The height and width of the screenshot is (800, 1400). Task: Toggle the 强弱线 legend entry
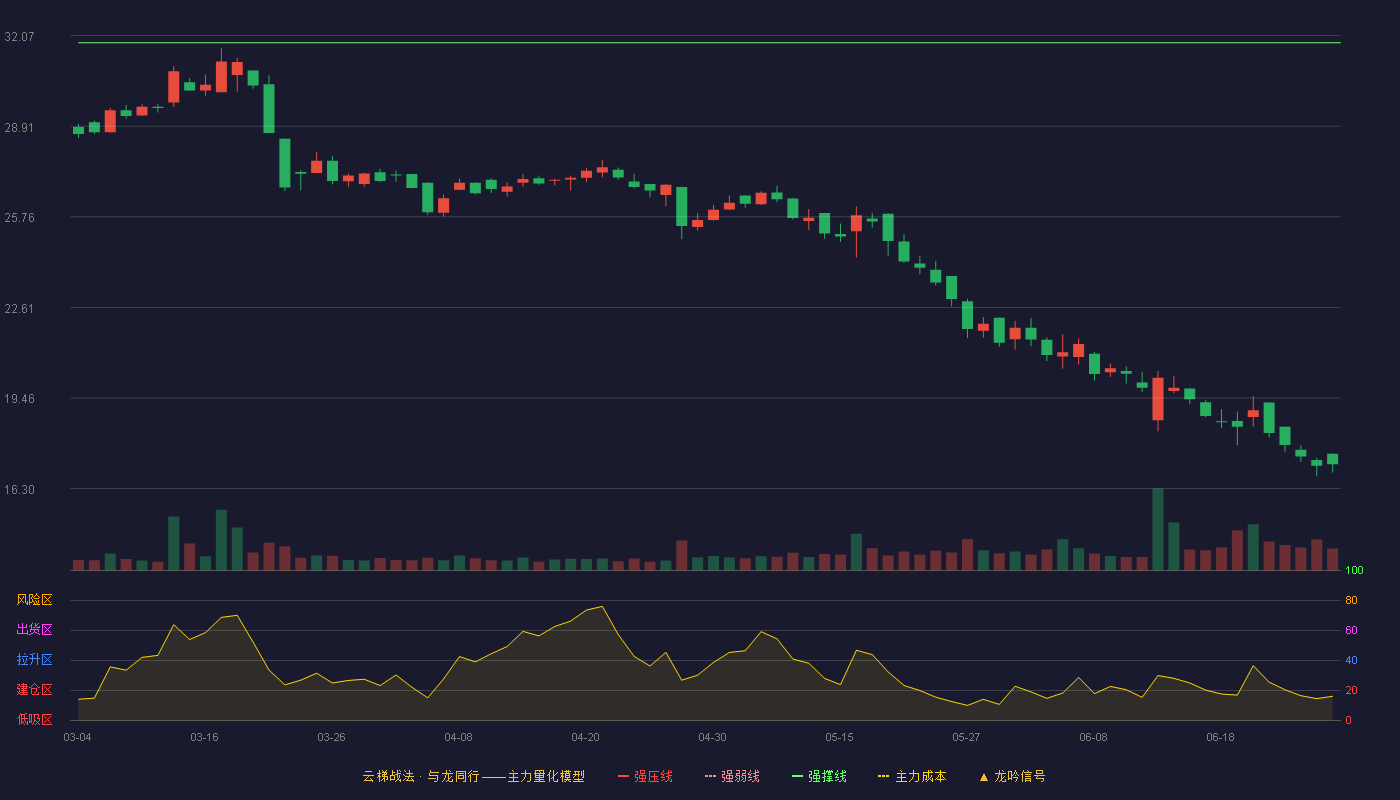pos(732,776)
